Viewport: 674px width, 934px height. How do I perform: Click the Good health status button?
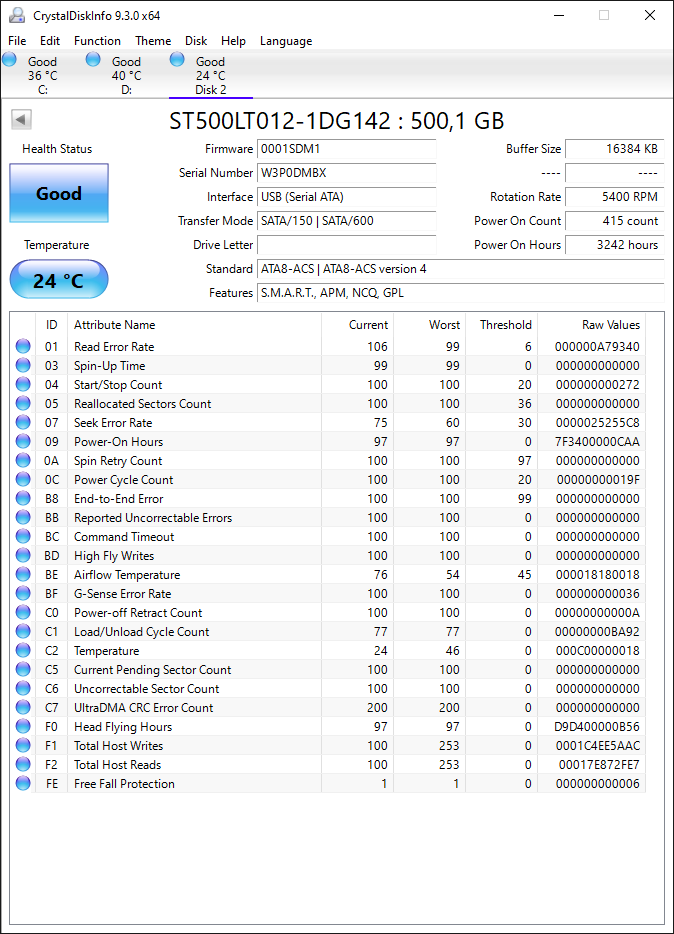[x=59, y=193]
